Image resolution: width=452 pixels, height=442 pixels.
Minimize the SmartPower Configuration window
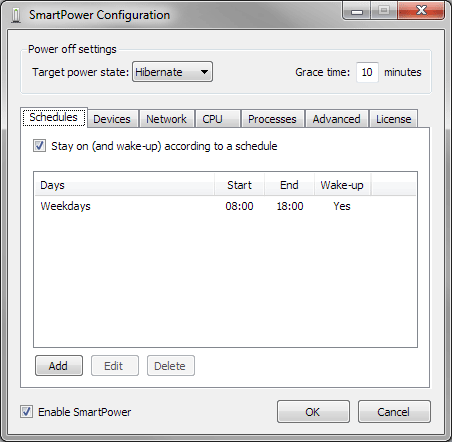pos(357,11)
